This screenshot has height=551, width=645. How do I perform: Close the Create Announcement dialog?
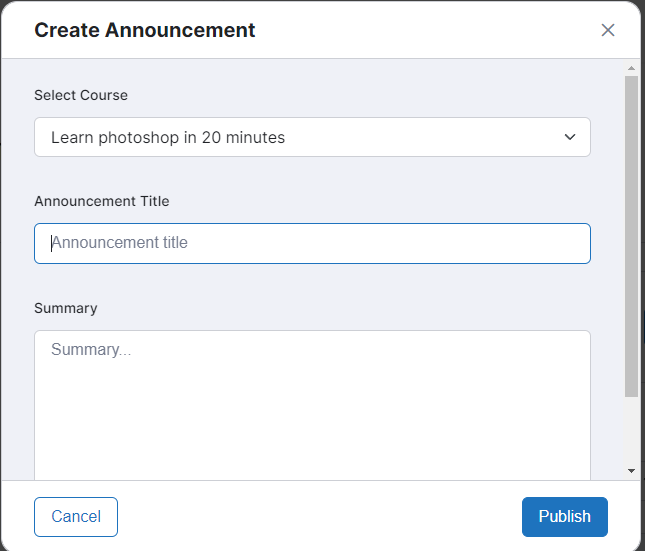coord(608,30)
